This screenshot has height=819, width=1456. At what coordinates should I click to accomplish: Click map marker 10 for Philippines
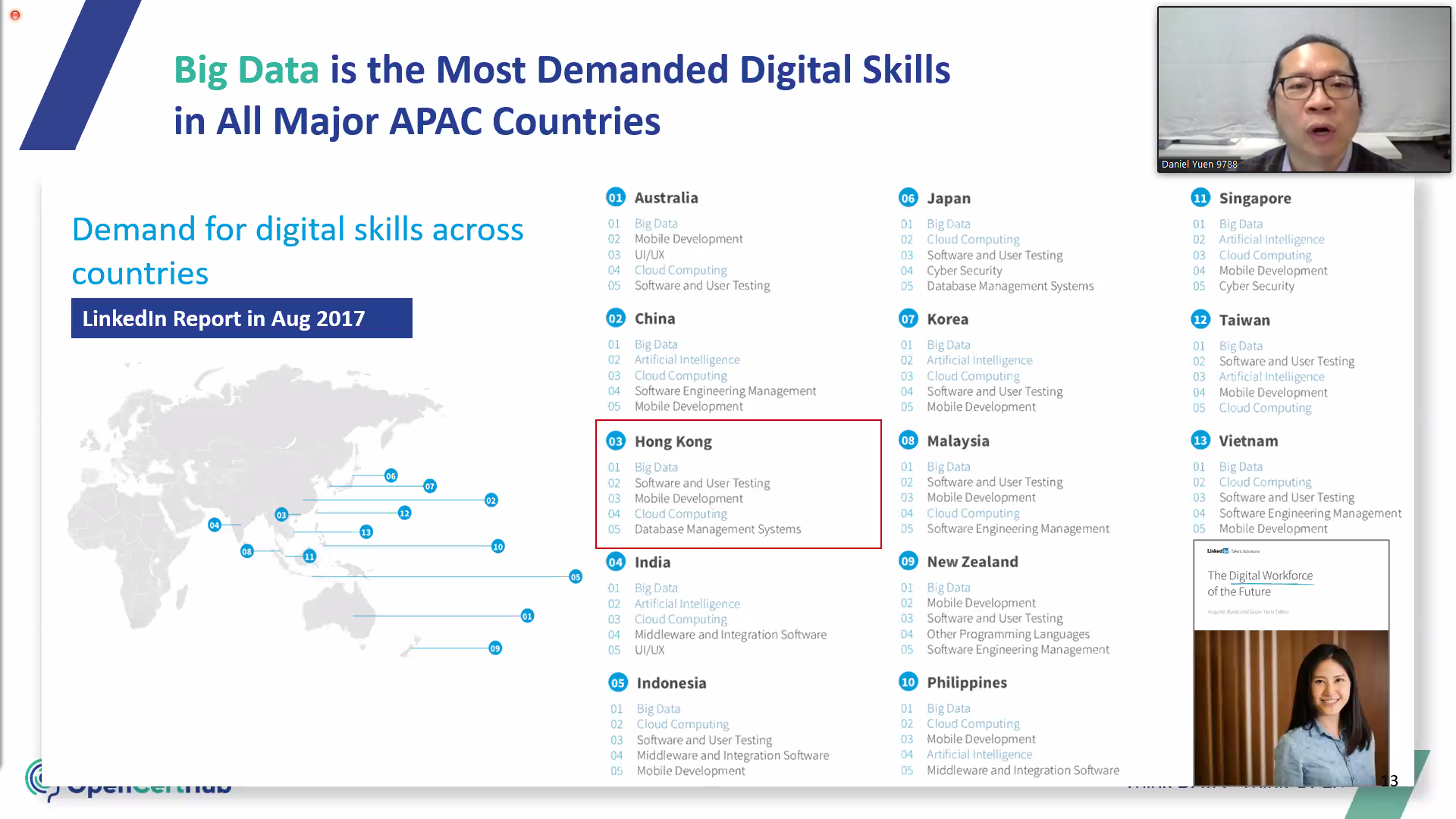pyautogui.click(x=497, y=547)
